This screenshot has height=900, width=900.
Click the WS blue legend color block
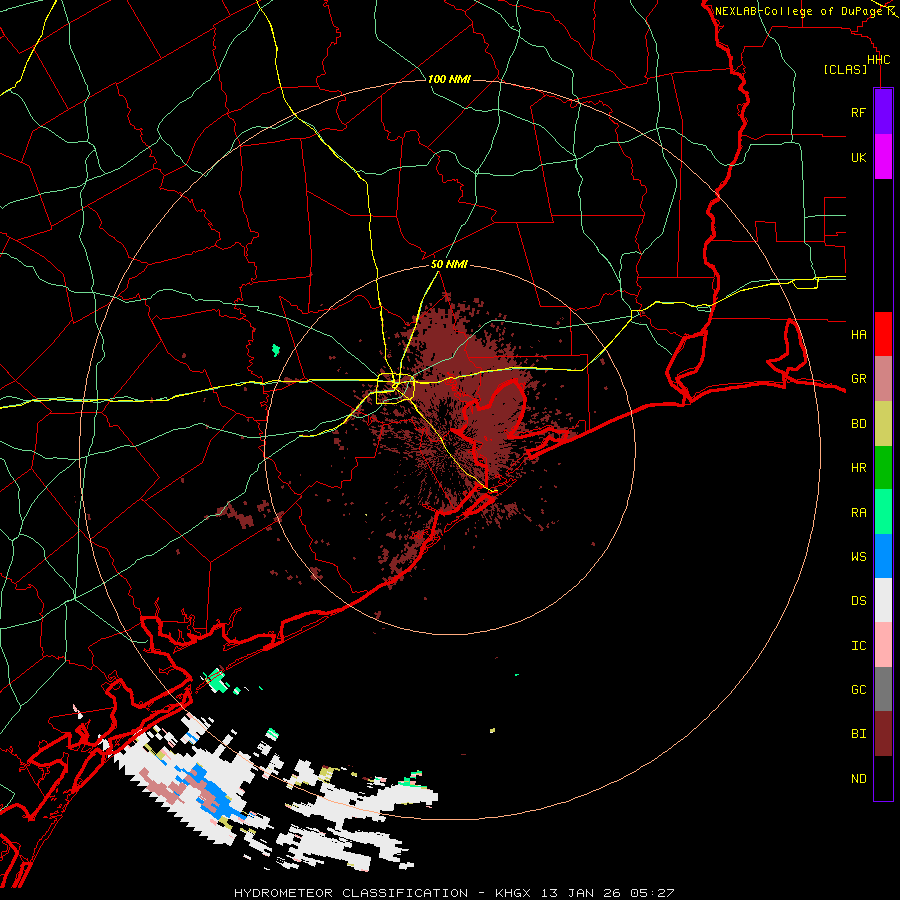(x=883, y=556)
